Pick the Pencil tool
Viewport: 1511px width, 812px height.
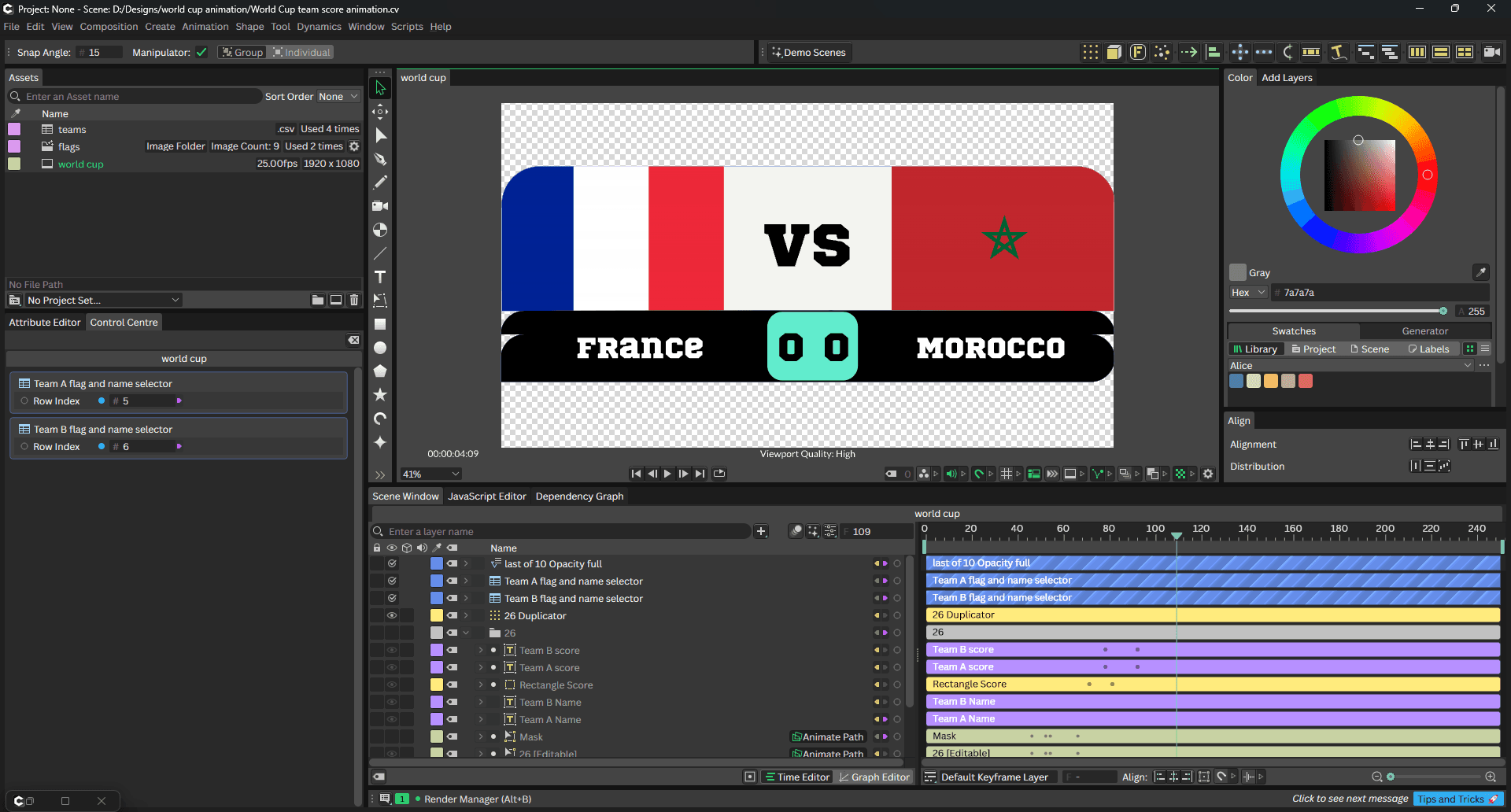pyautogui.click(x=380, y=183)
